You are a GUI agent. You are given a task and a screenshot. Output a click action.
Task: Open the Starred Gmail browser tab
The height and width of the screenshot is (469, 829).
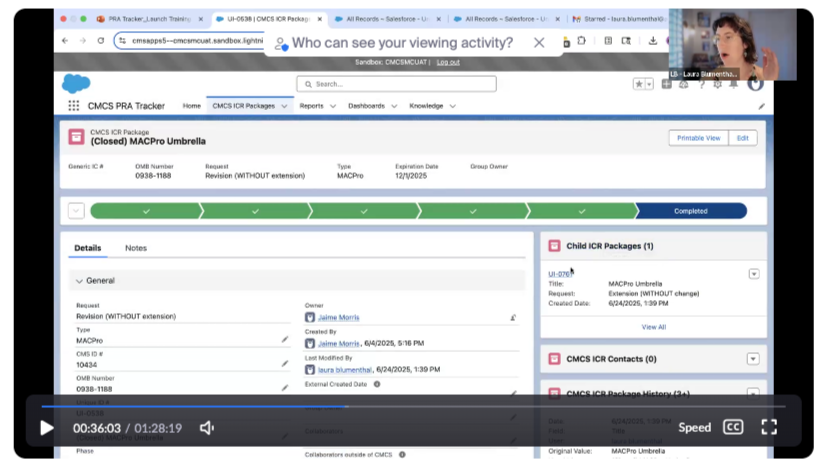[x=619, y=19]
